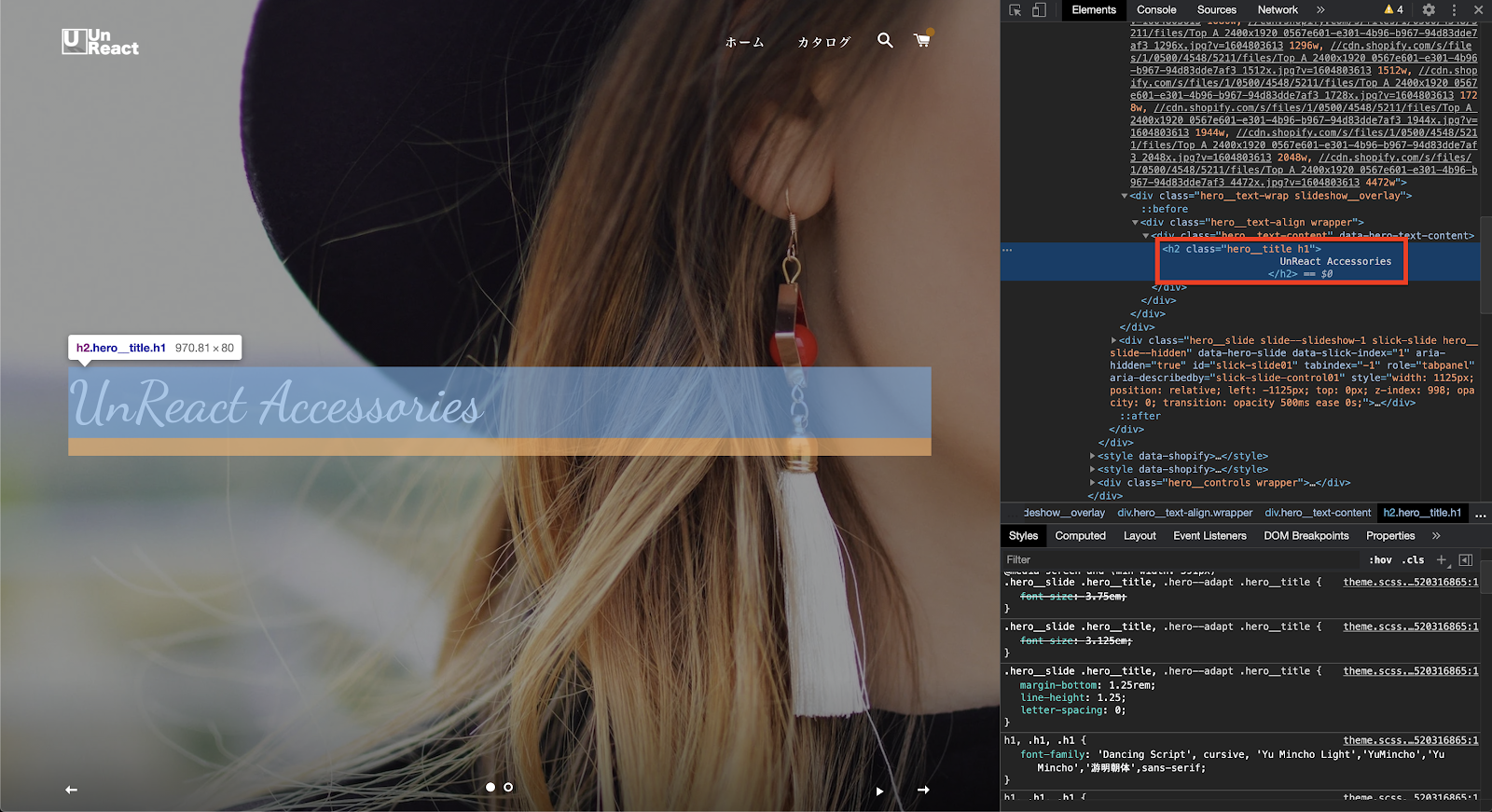Show more DevTools panels via top chevron
This screenshot has width=1492, height=812.
tap(1320, 10)
